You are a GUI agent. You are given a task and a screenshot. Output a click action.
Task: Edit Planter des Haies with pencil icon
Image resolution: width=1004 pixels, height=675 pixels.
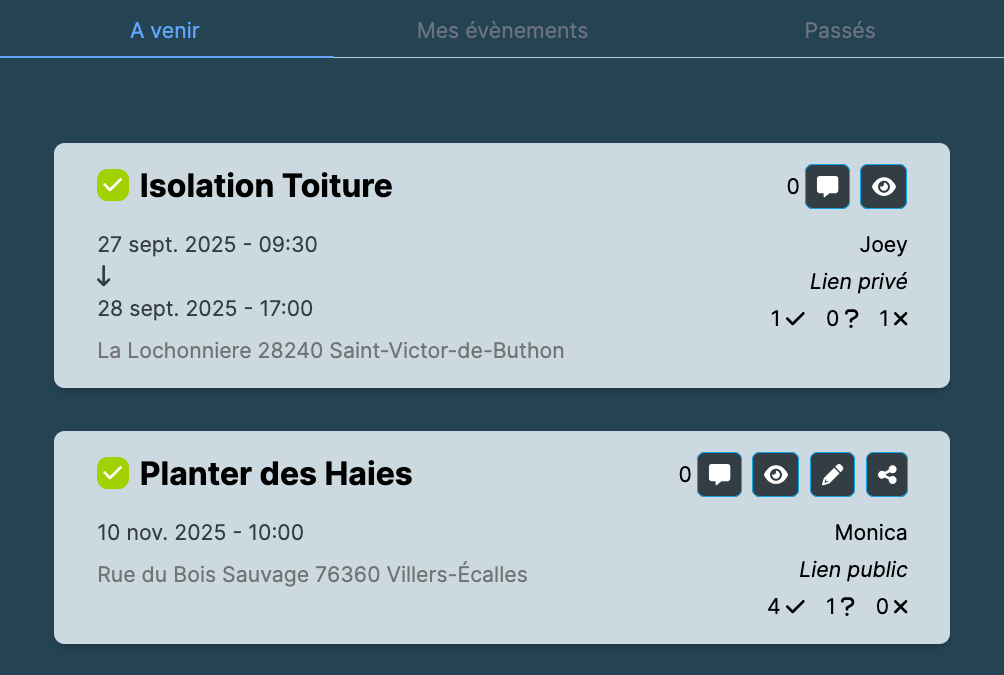point(831,475)
